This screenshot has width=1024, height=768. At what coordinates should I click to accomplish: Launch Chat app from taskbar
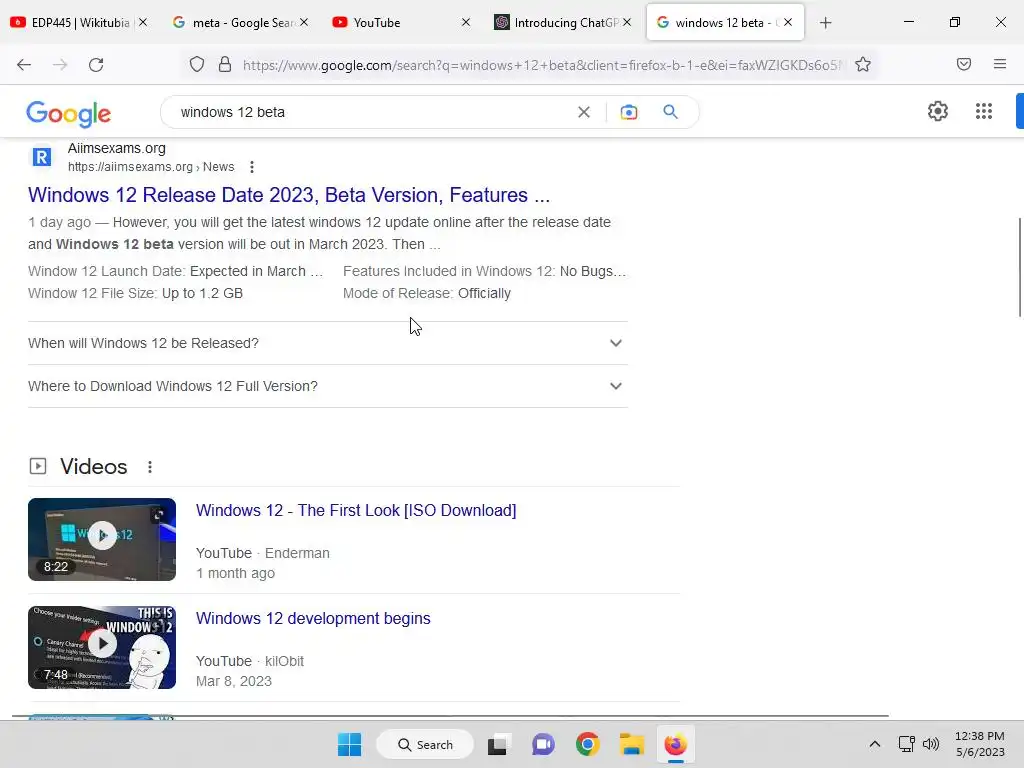[x=543, y=744]
